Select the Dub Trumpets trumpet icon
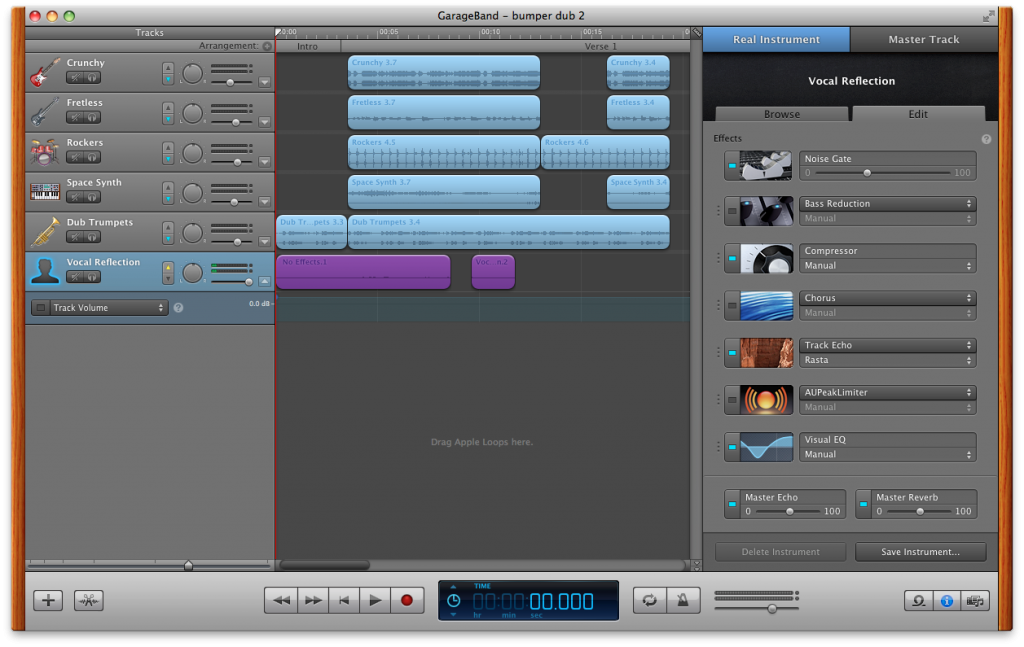1024x647 pixels. (45, 232)
